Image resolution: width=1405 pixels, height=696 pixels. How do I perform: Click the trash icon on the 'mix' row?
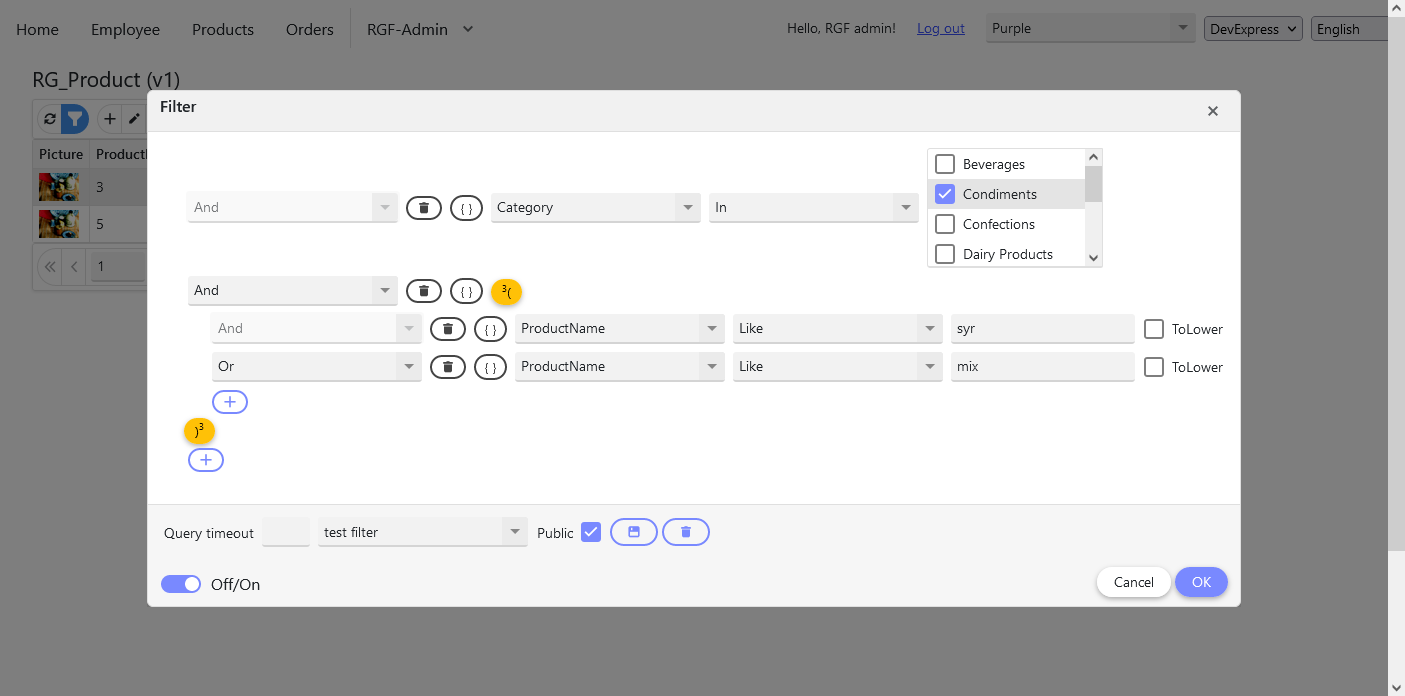coord(447,367)
